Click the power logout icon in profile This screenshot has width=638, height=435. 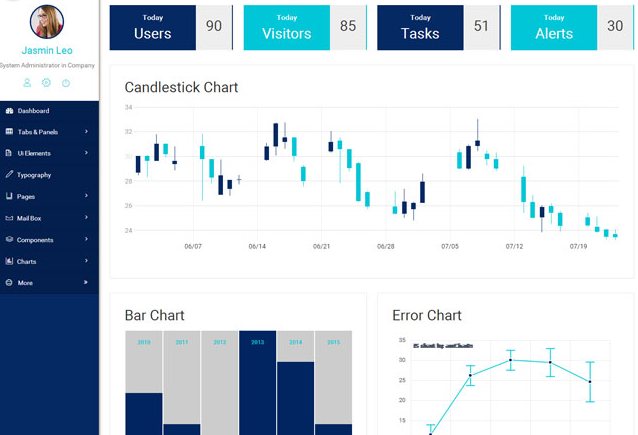pyautogui.click(x=66, y=83)
